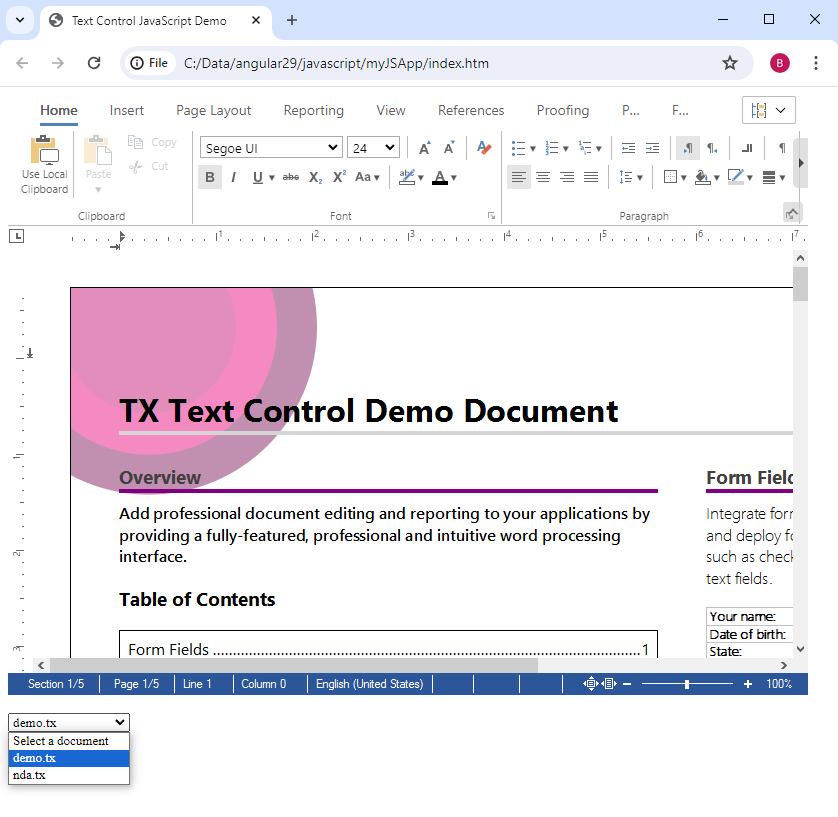This screenshot has width=838, height=817.
Task: Click the Page 1/5 status entry
Action: point(136,684)
